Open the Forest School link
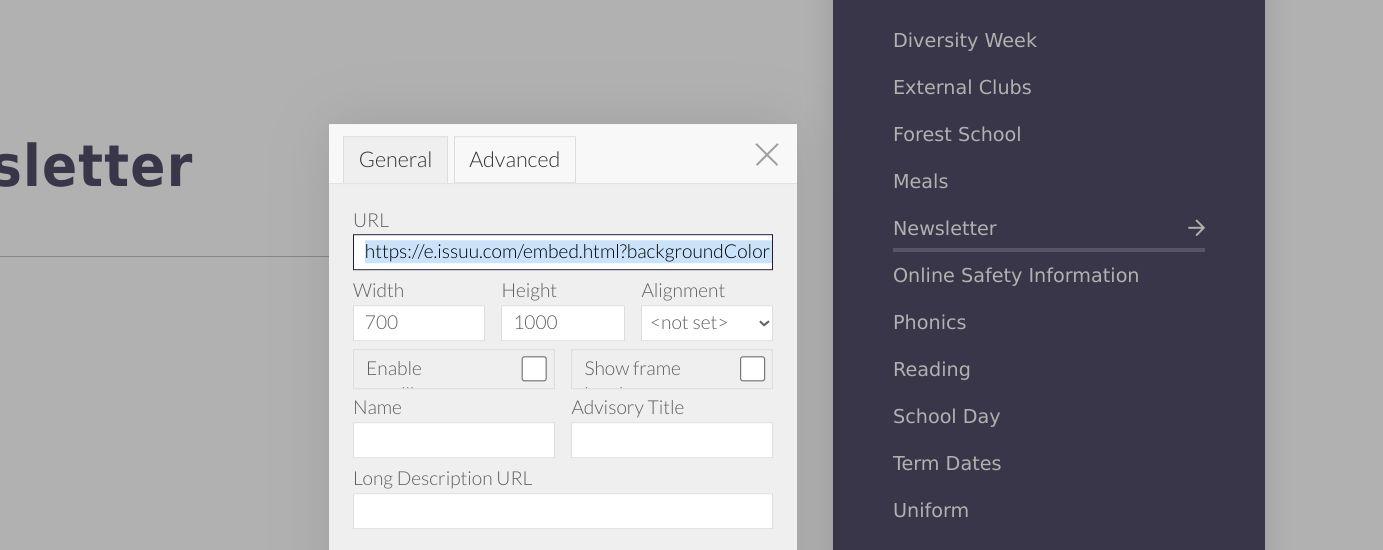Image resolution: width=1383 pixels, height=550 pixels. tap(956, 135)
